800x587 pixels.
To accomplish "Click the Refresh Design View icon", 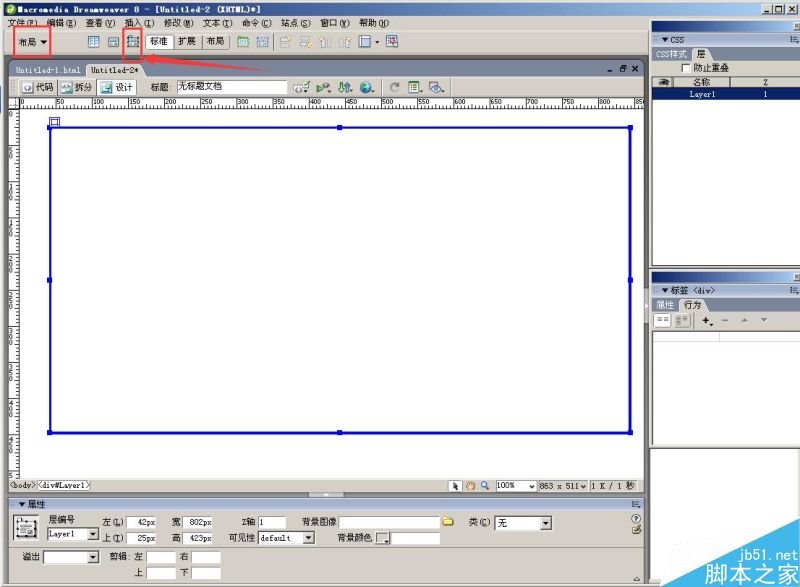I will 395,88.
